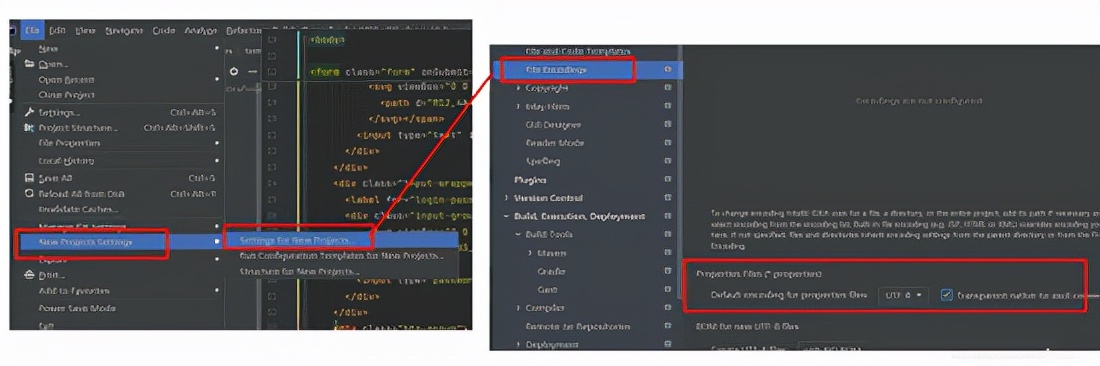Click project-level icon on File Encodings row
1100x366 pixels.
point(668,70)
